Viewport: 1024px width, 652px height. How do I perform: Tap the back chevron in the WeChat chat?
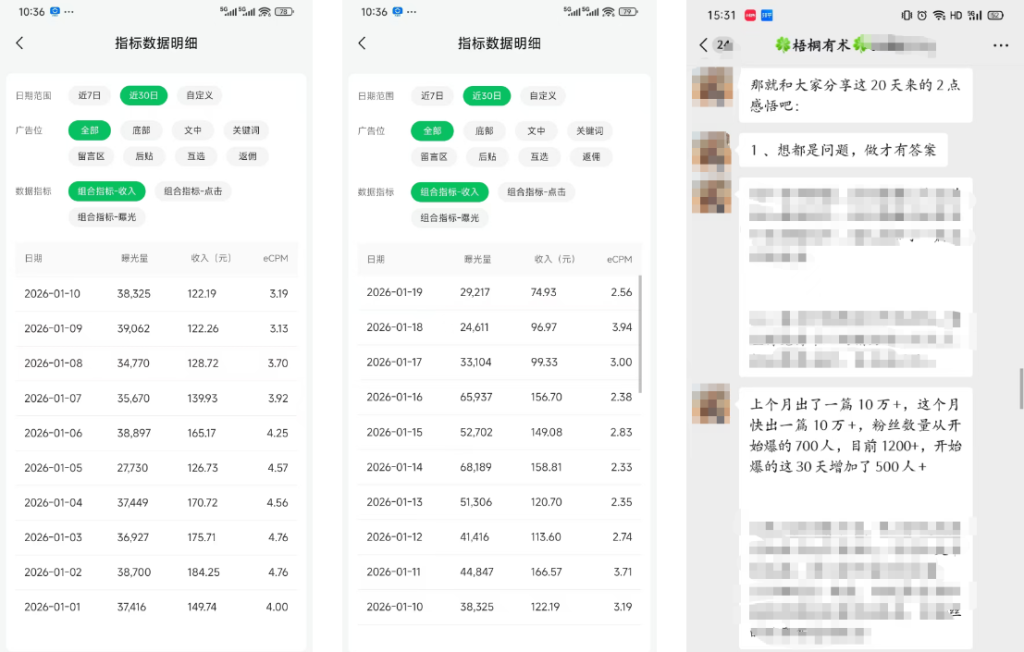pos(703,45)
